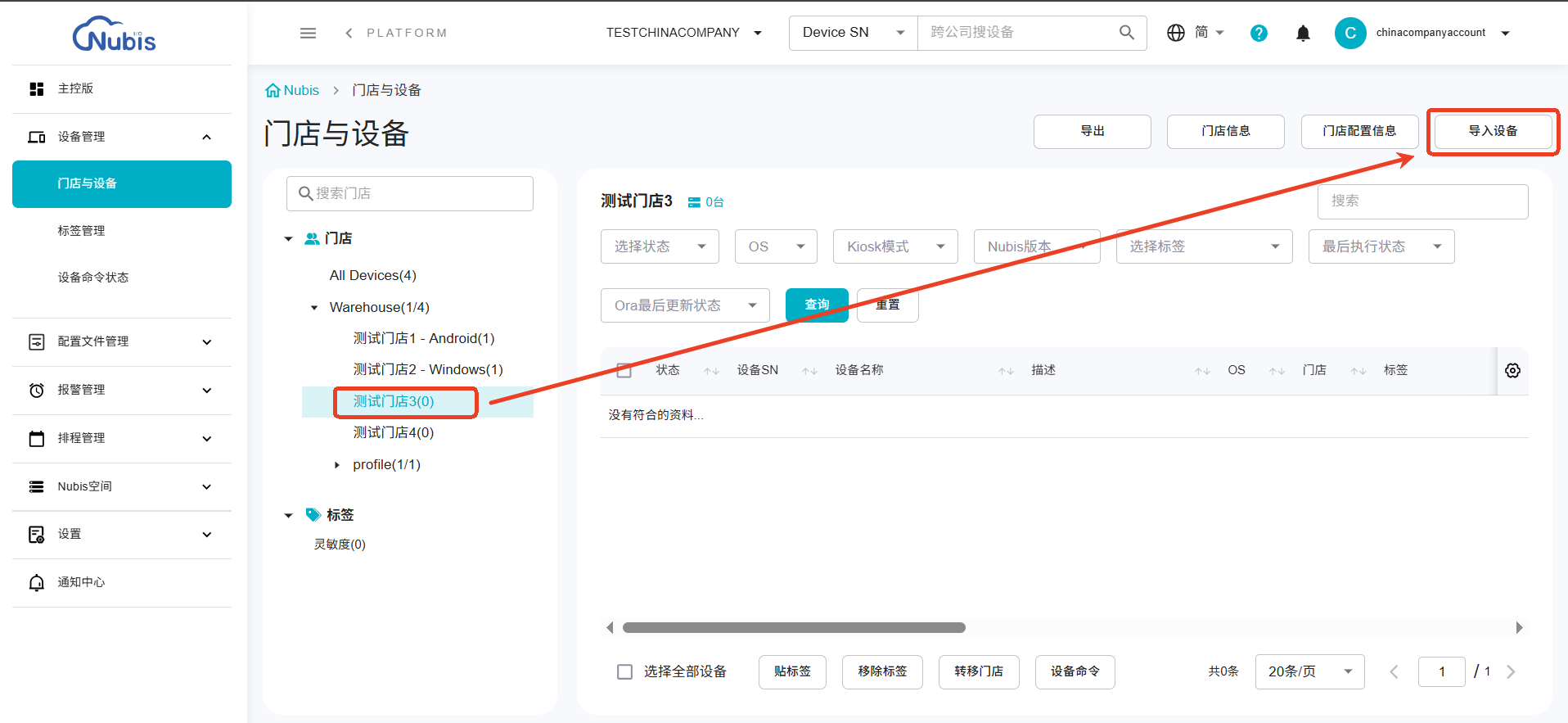Focus the 跨公司搜设备 search field

tap(1018, 33)
